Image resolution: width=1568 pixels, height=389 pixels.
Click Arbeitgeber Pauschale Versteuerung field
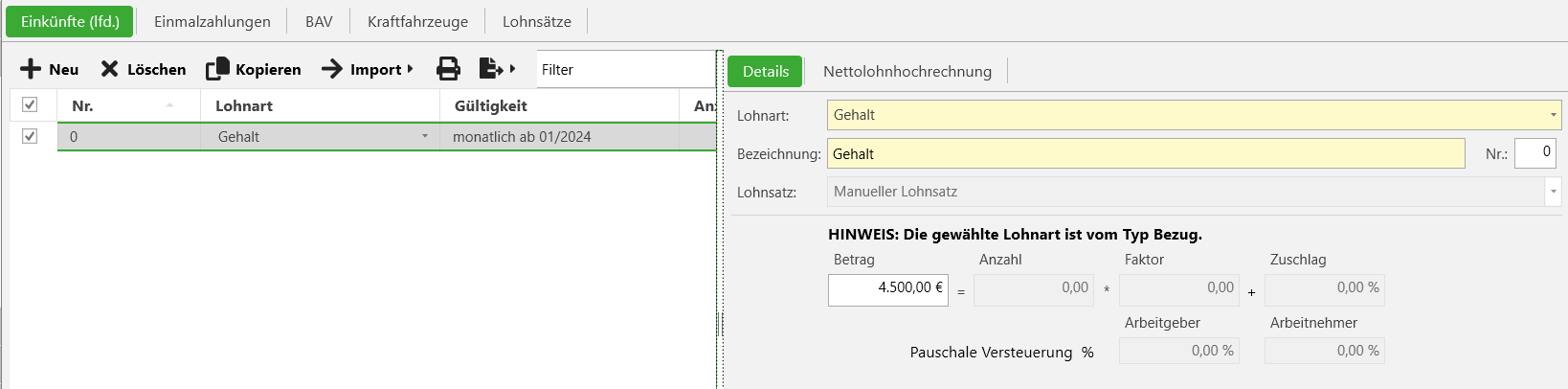point(1179,352)
